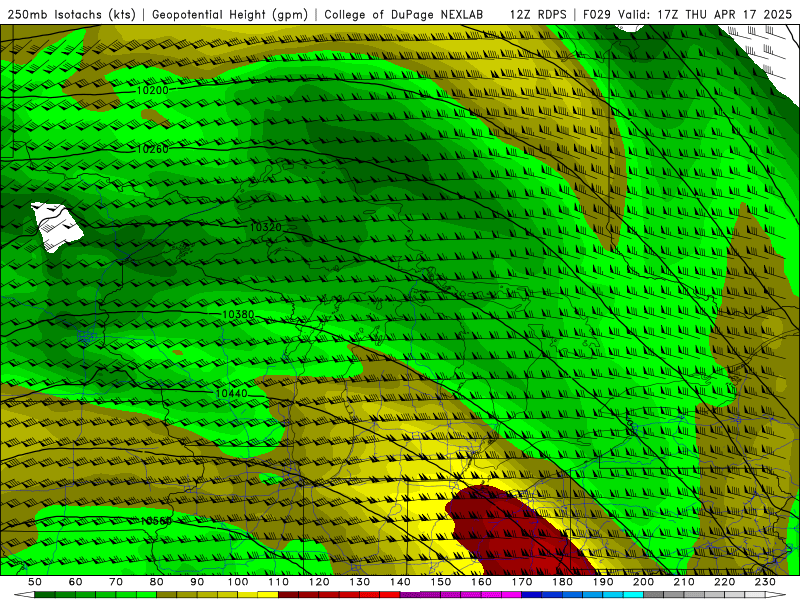Click the 110 value on the color scale
This screenshot has width=800, height=600.
coord(278,582)
